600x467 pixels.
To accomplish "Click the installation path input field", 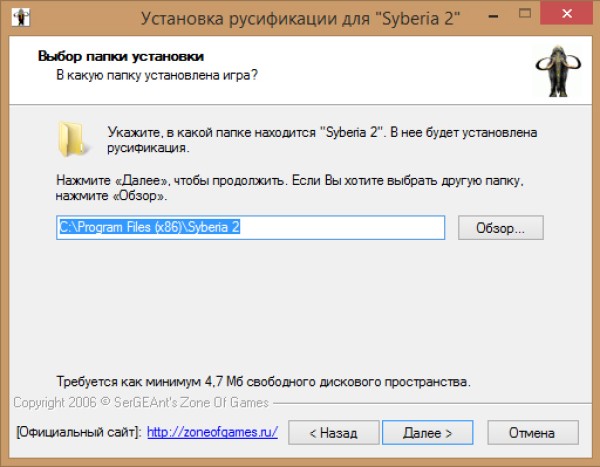I will click(x=251, y=228).
